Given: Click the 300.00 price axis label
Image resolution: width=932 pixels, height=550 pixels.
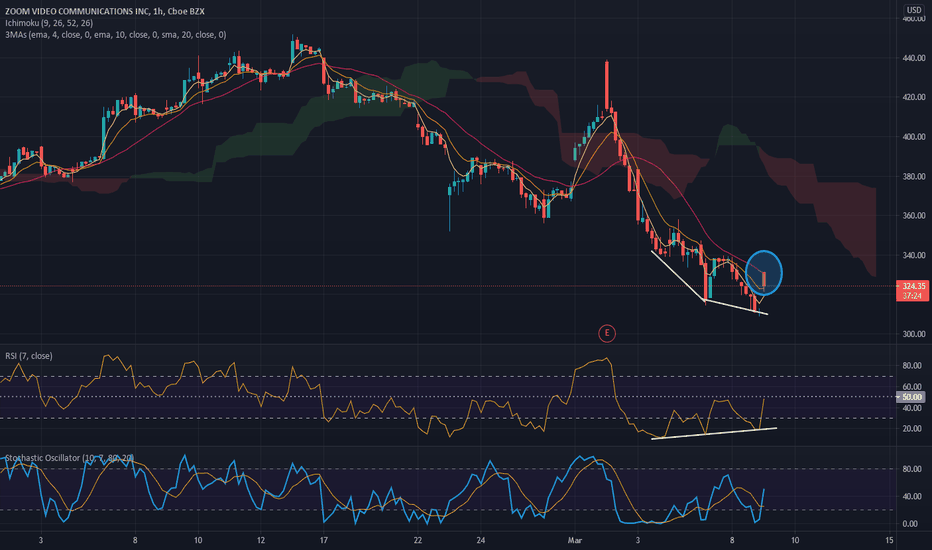Looking at the screenshot, I should pos(914,334).
